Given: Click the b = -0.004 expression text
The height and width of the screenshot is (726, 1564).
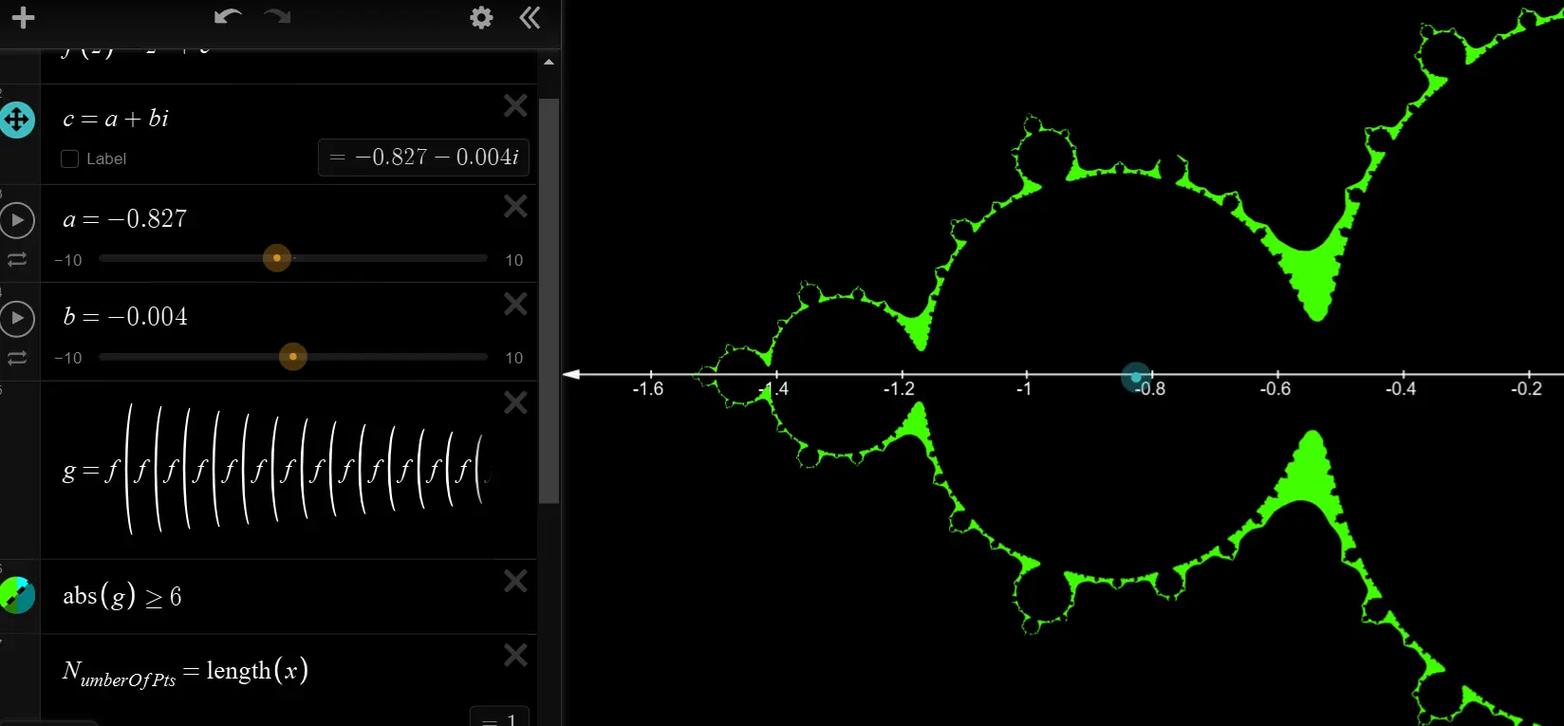Looking at the screenshot, I should [125, 317].
